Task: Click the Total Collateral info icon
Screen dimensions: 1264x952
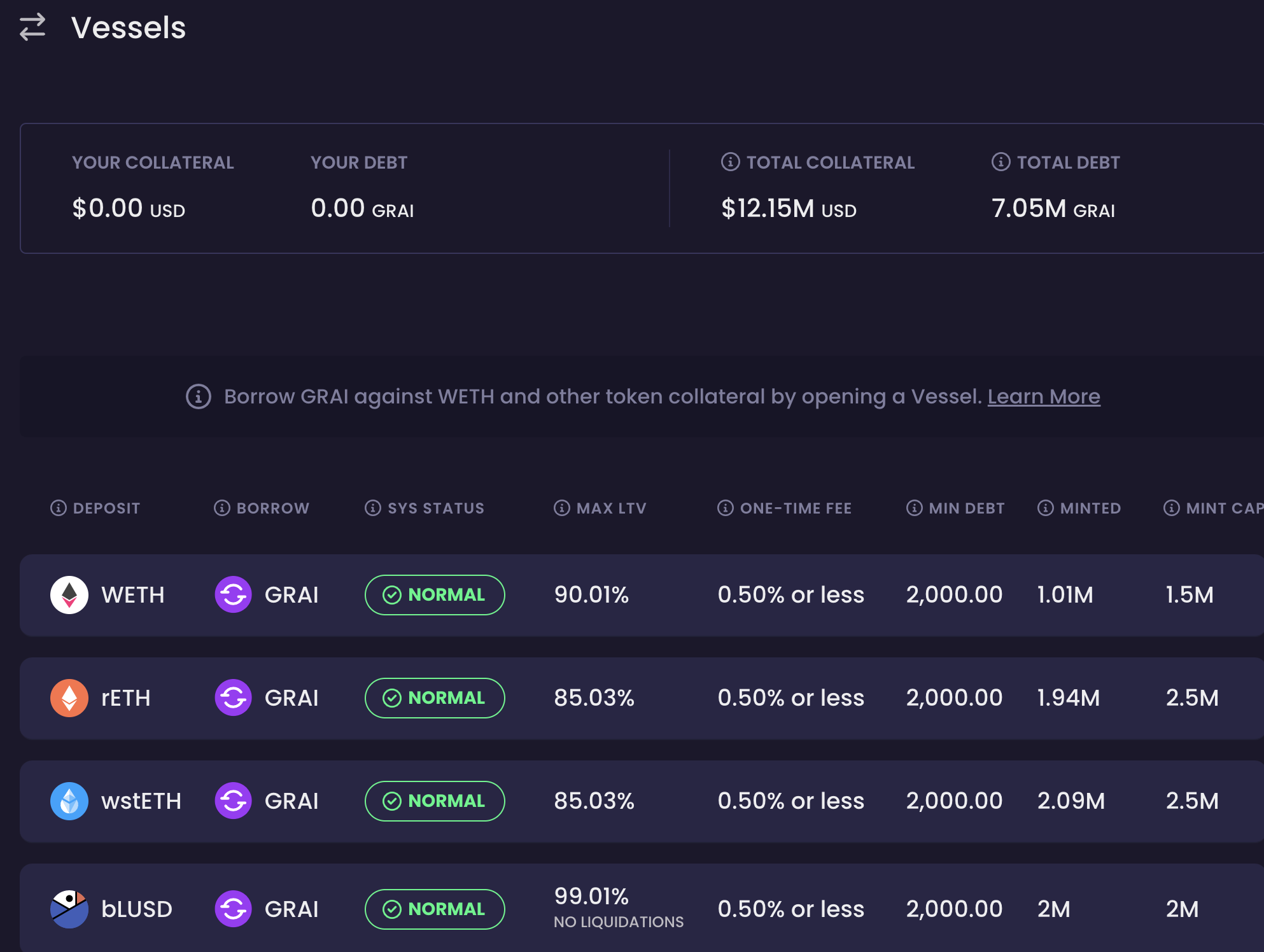Action: pos(730,162)
